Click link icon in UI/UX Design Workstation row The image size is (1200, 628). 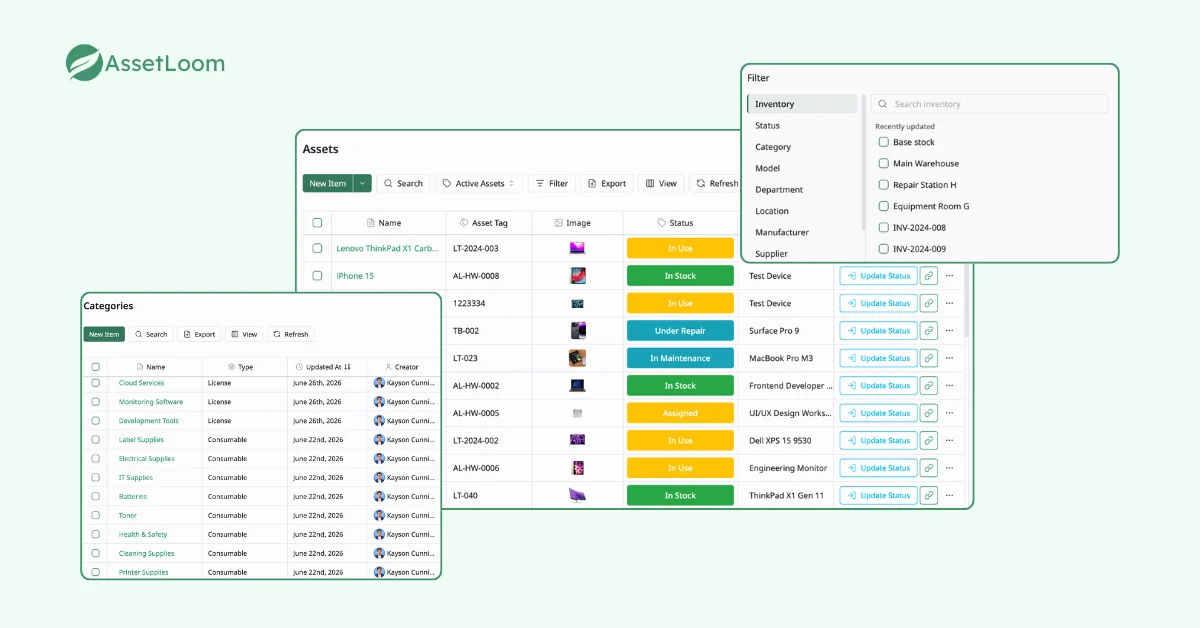point(928,413)
